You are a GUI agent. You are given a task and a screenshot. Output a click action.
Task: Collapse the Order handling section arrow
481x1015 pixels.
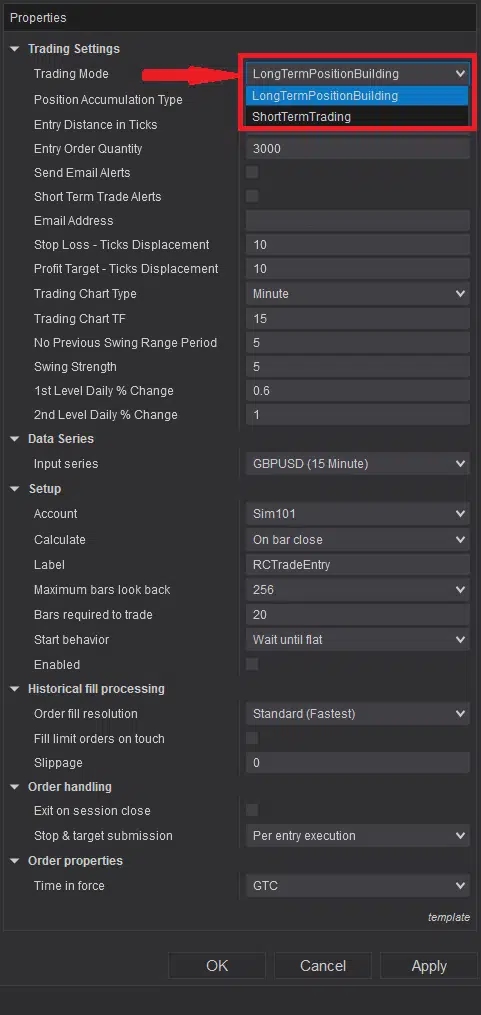14,787
